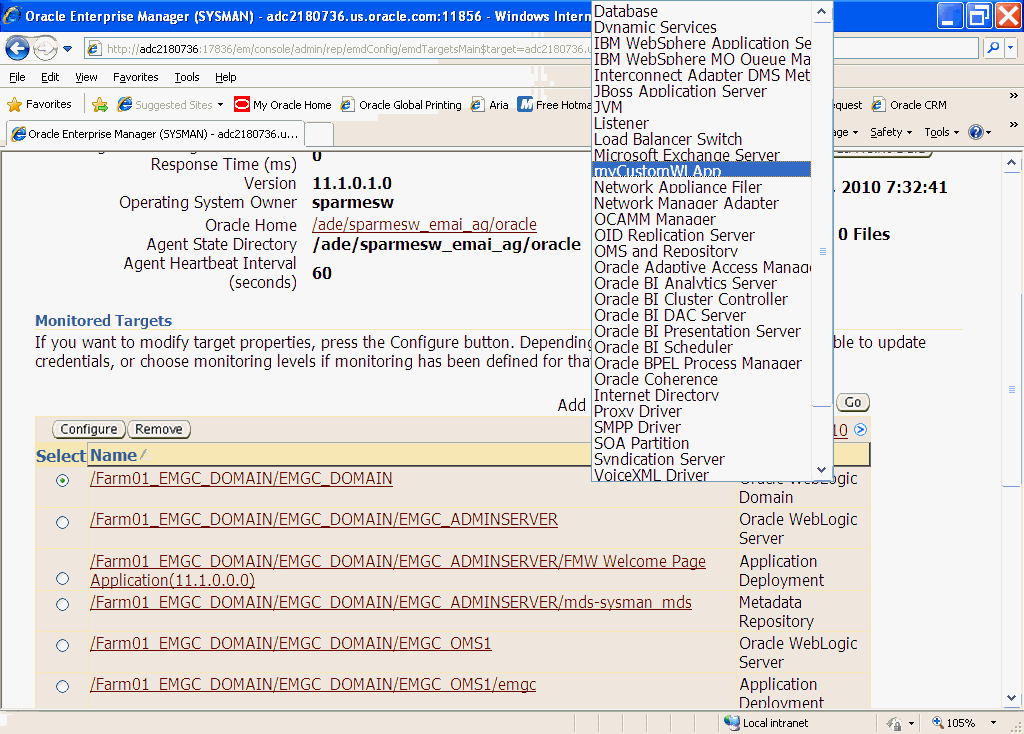Choose JBoss Application Server in list
This screenshot has width=1024, height=734.
point(702,91)
